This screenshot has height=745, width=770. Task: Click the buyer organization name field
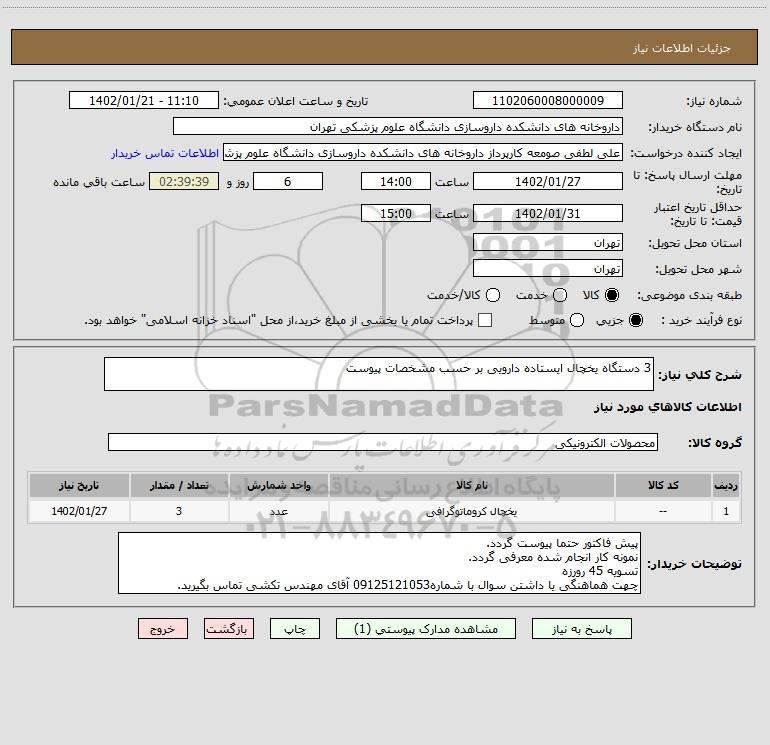click(x=398, y=127)
